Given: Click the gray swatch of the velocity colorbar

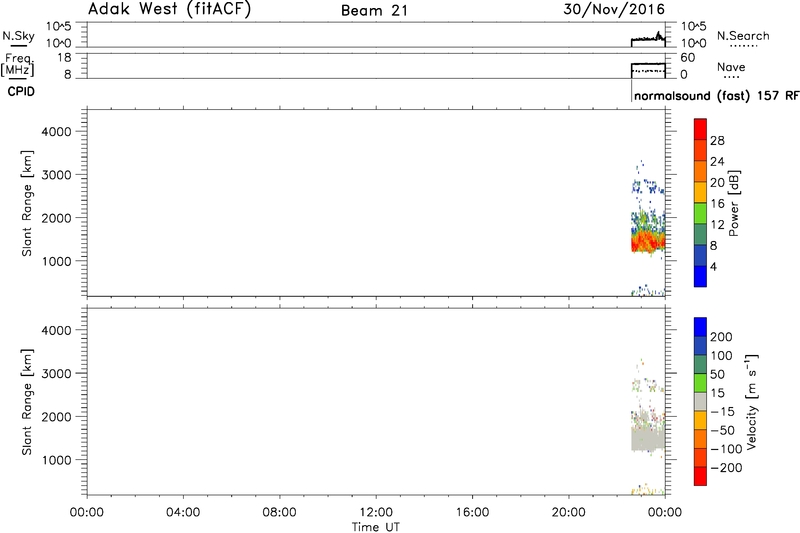Looking at the screenshot, I should click(700, 402).
